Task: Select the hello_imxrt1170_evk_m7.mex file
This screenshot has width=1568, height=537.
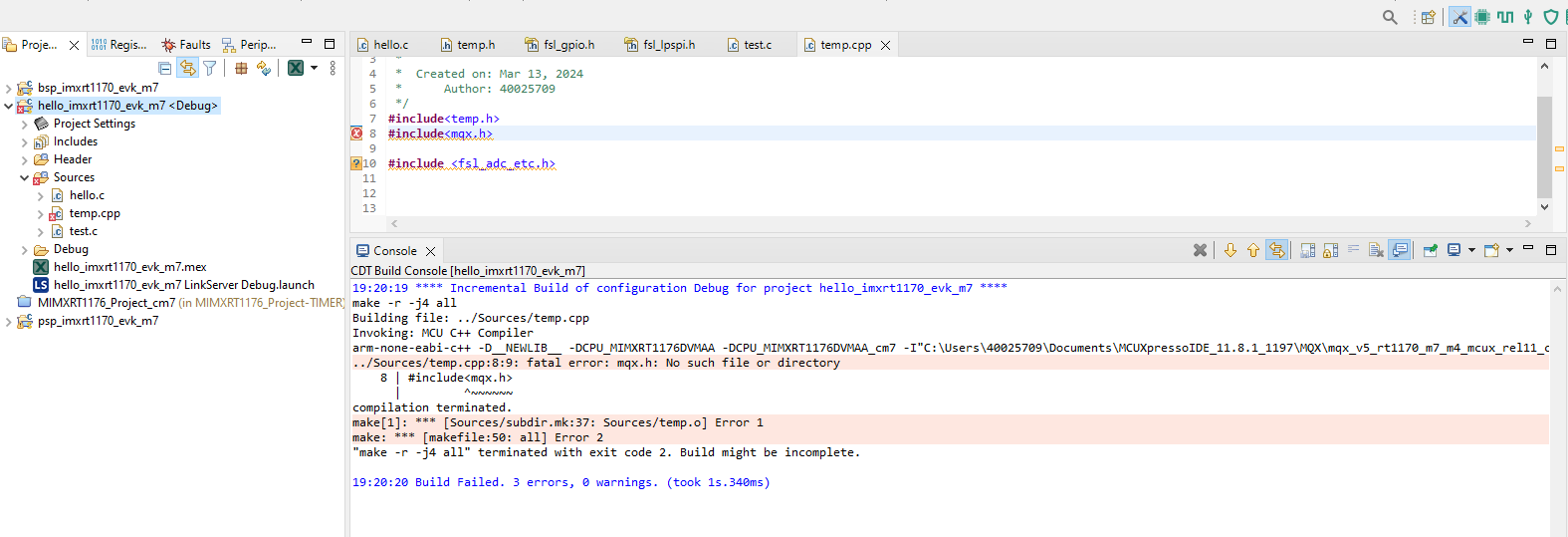Action: (129, 267)
